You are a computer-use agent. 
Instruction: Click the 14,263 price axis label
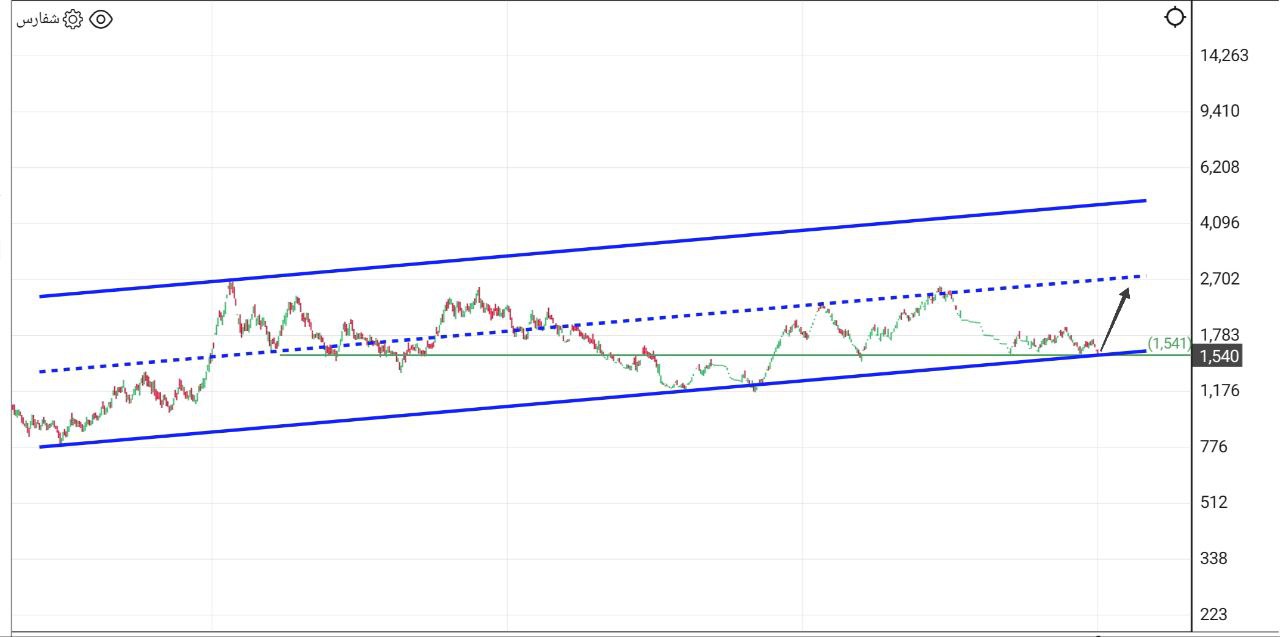coord(1224,55)
